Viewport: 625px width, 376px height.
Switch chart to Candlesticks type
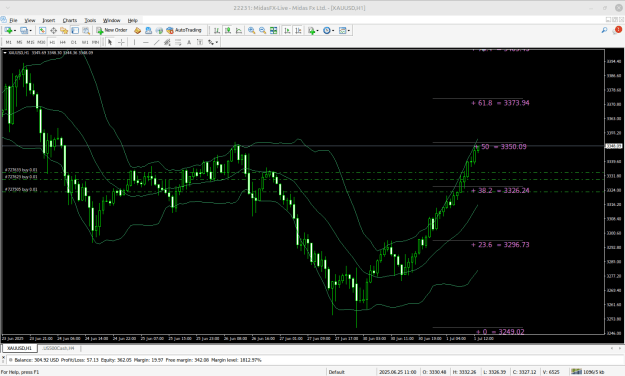point(228,30)
